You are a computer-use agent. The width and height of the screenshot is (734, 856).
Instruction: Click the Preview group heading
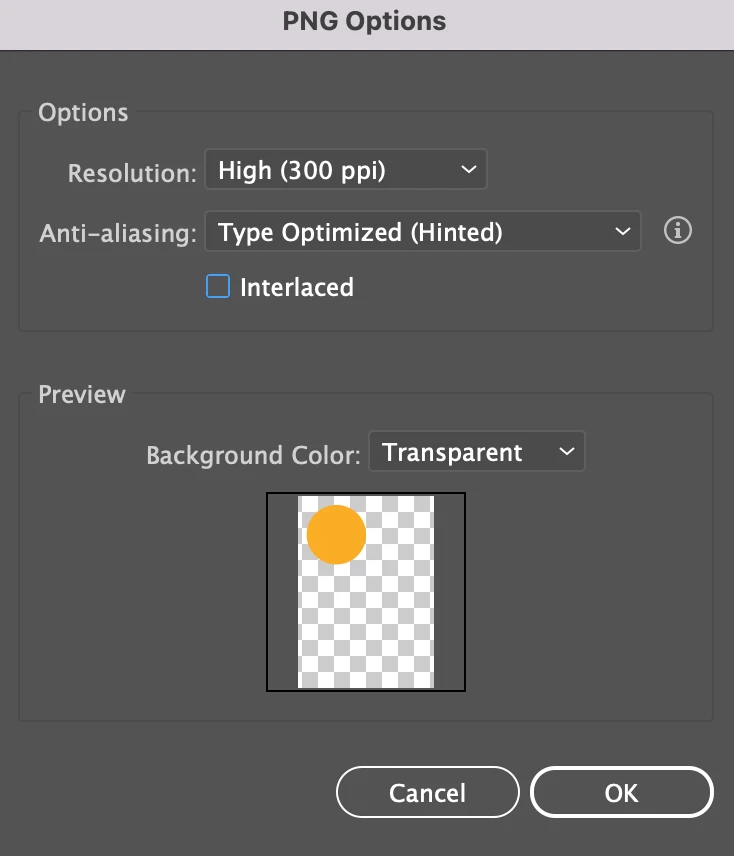click(x=82, y=394)
